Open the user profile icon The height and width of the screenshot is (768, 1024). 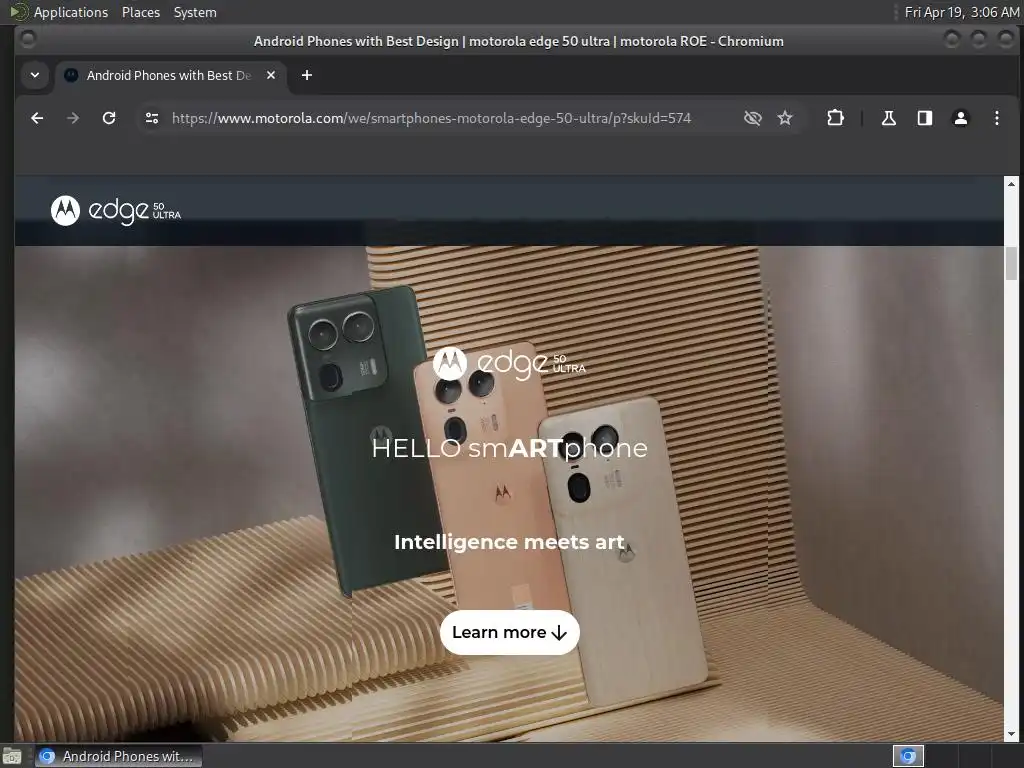click(x=961, y=118)
